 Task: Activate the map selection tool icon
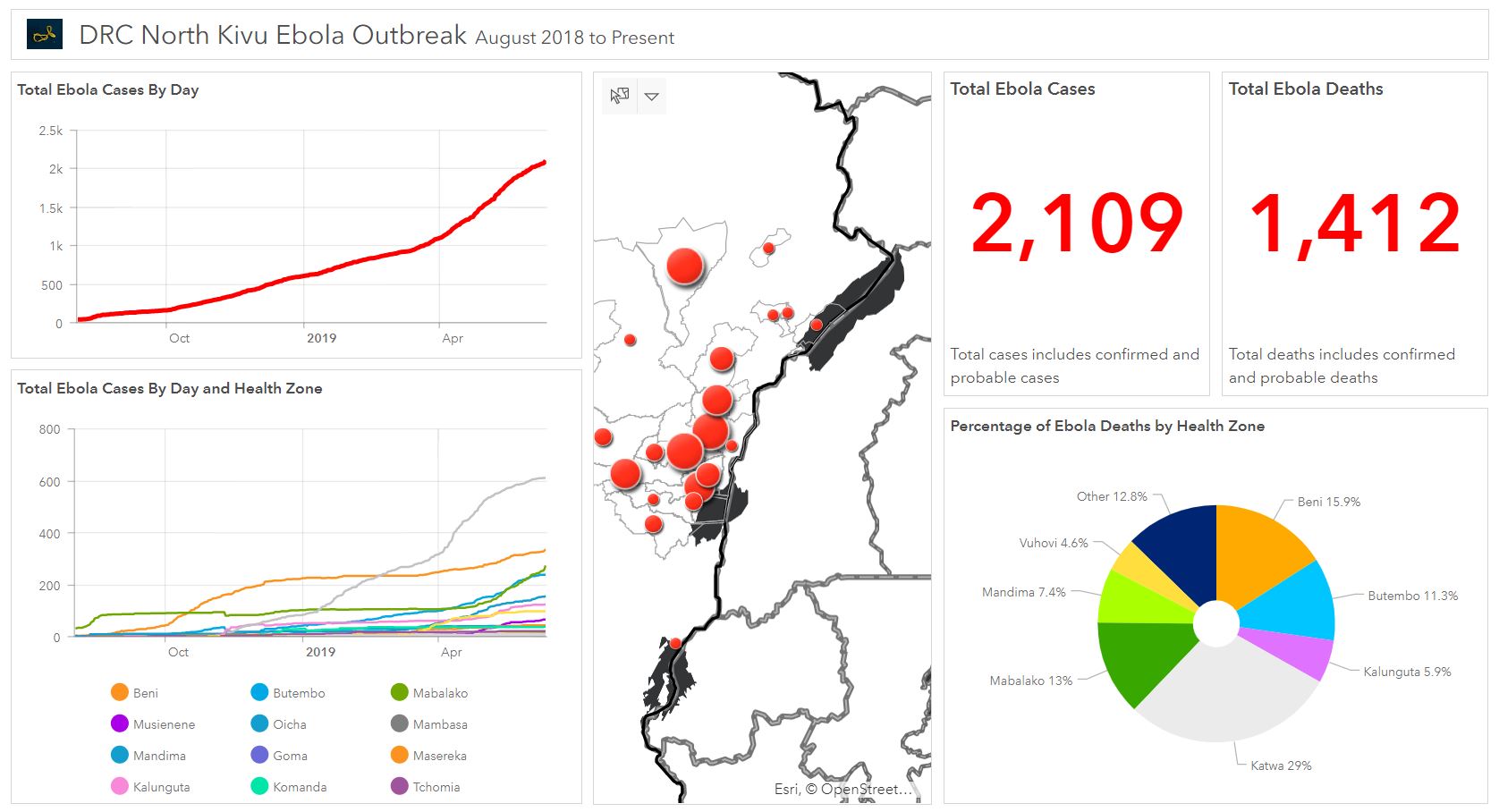[620, 96]
